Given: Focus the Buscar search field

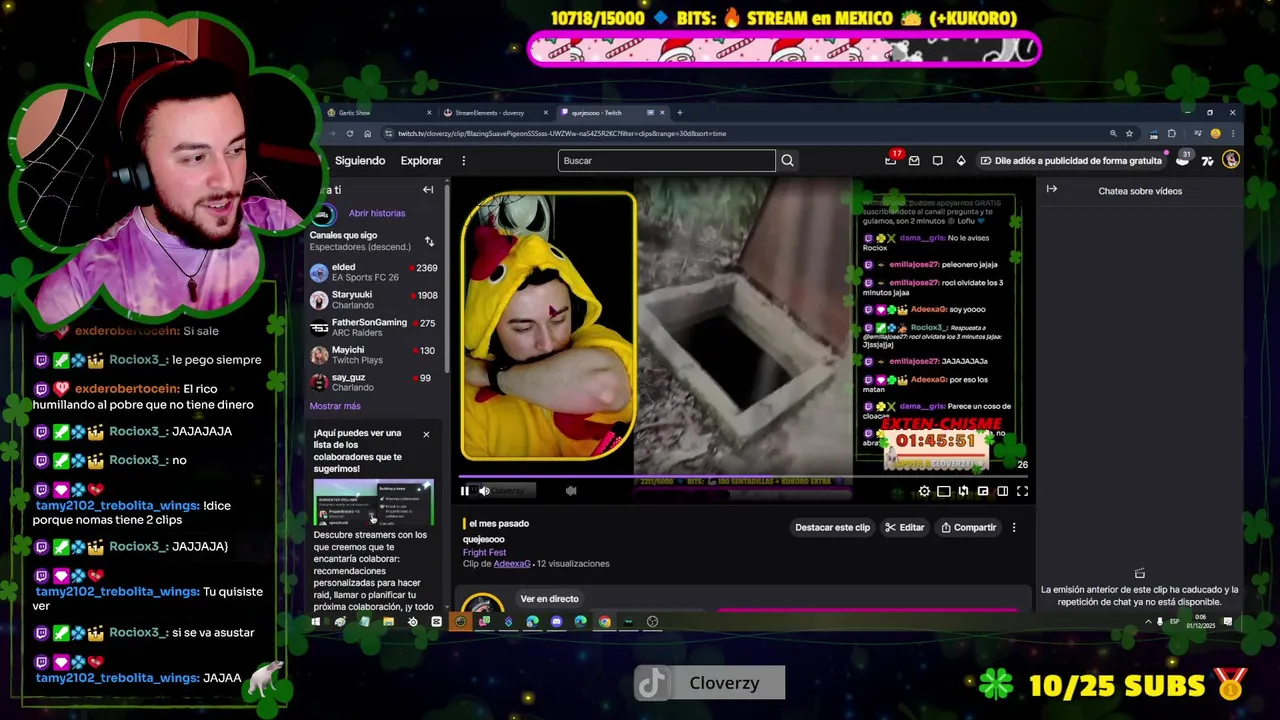Looking at the screenshot, I should (x=666, y=160).
